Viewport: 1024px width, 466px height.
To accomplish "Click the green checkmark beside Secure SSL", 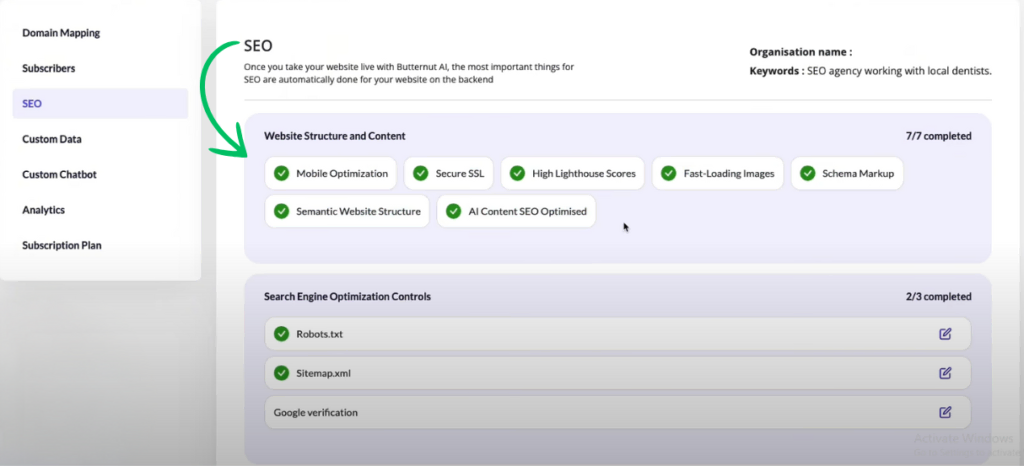I will pyautogui.click(x=420, y=173).
